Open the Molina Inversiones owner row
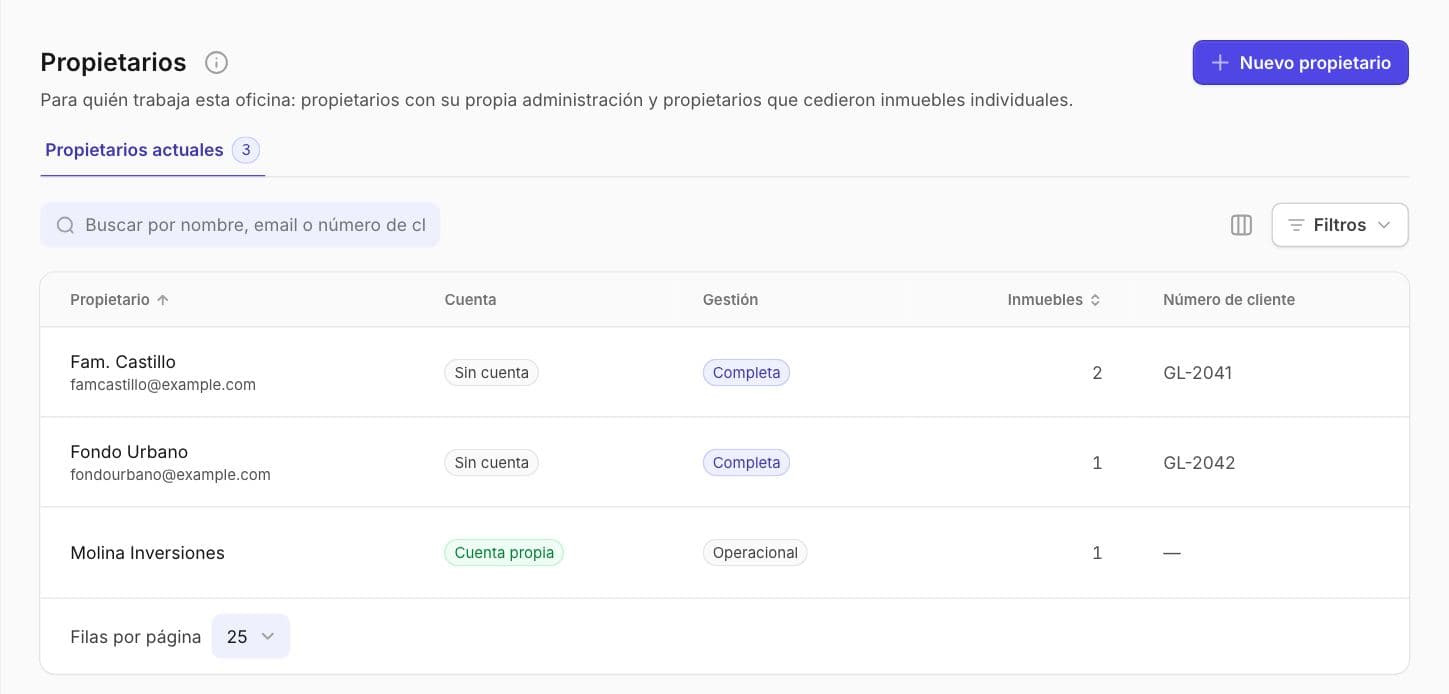The height and width of the screenshot is (694, 1449). coord(724,553)
